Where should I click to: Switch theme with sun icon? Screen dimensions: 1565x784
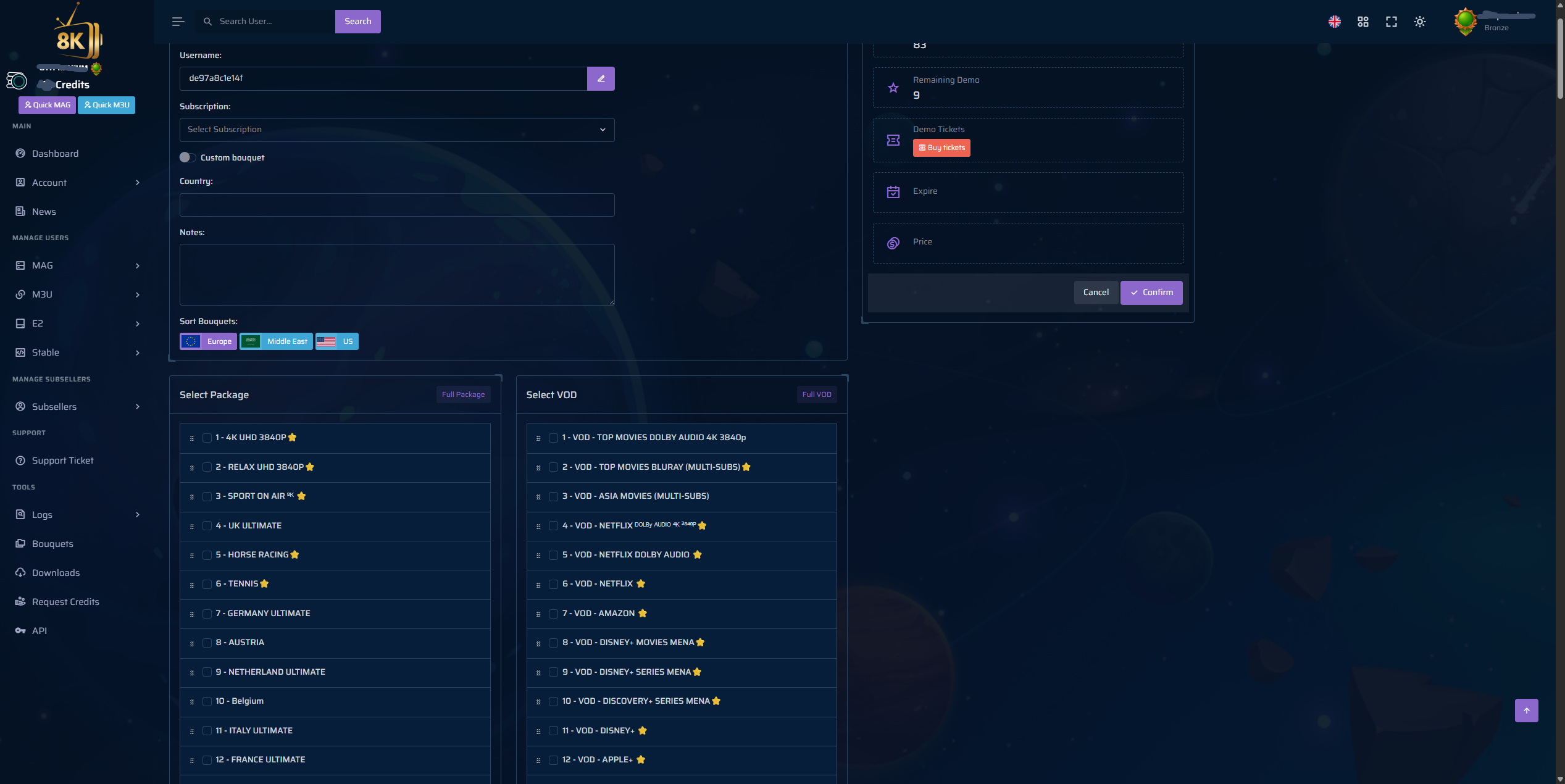point(1419,22)
